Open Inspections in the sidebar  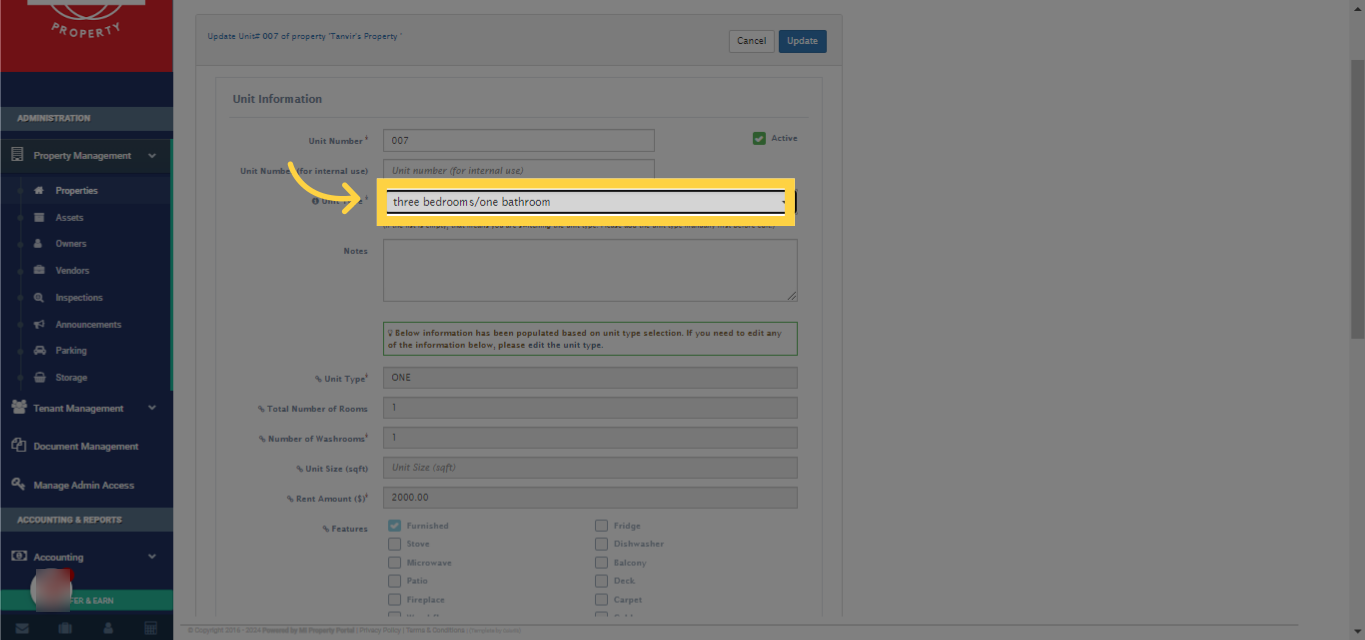[x=79, y=297]
